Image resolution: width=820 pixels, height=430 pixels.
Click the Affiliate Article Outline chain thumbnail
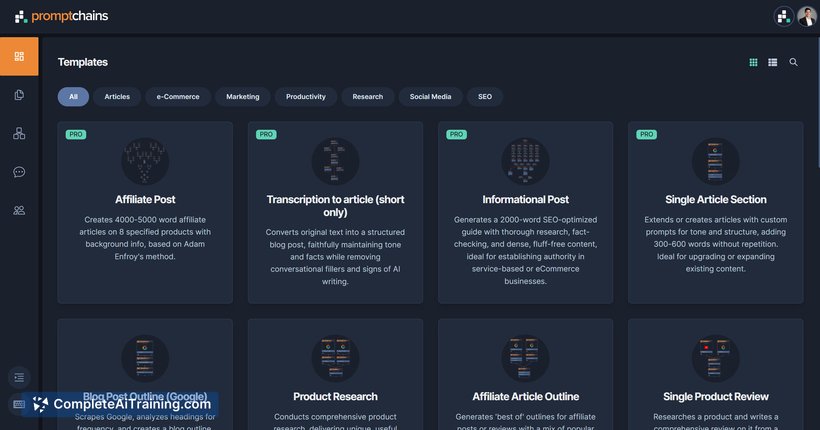[x=526, y=358]
